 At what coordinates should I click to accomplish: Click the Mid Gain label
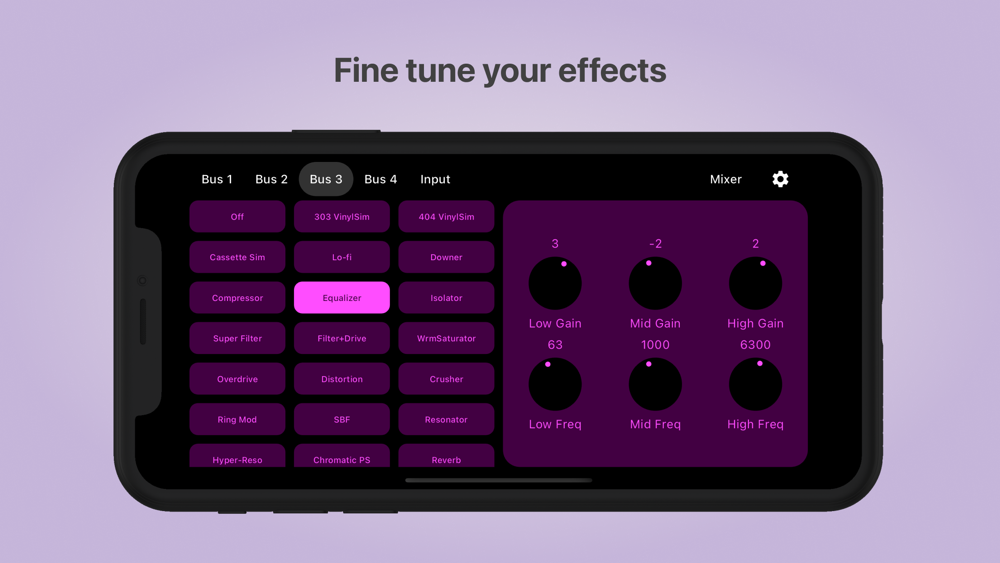point(655,323)
